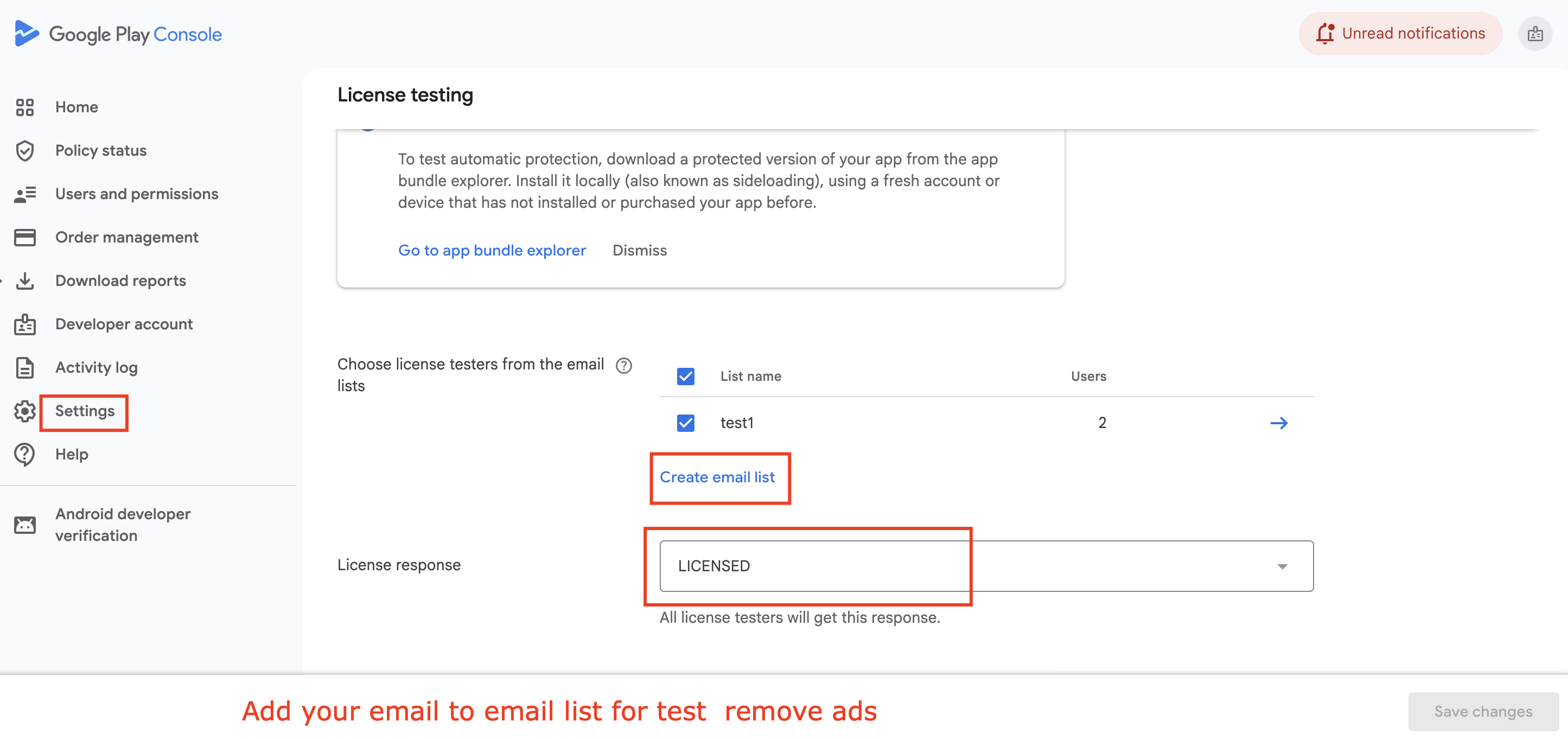The width and height of the screenshot is (1568, 740).
Task: Toggle the select-all List name checkbox
Action: (x=685, y=376)
